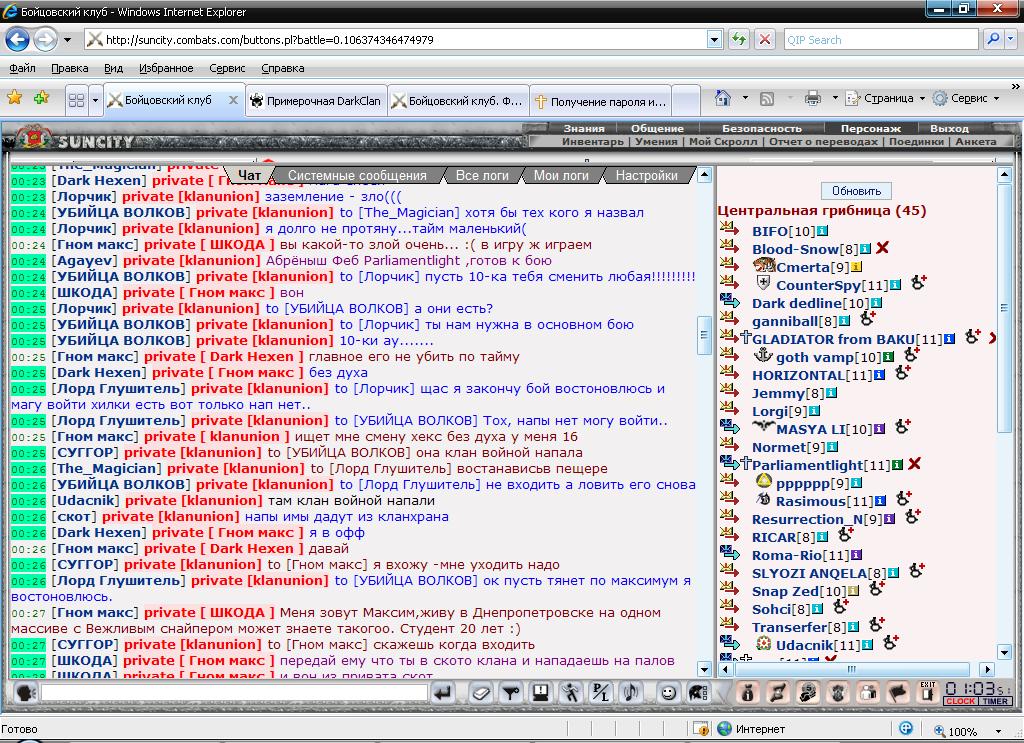This screenshot has height=743, width=1024.
Task: Click the yellow info icon next to Cmerta
Action: [857, 268]
